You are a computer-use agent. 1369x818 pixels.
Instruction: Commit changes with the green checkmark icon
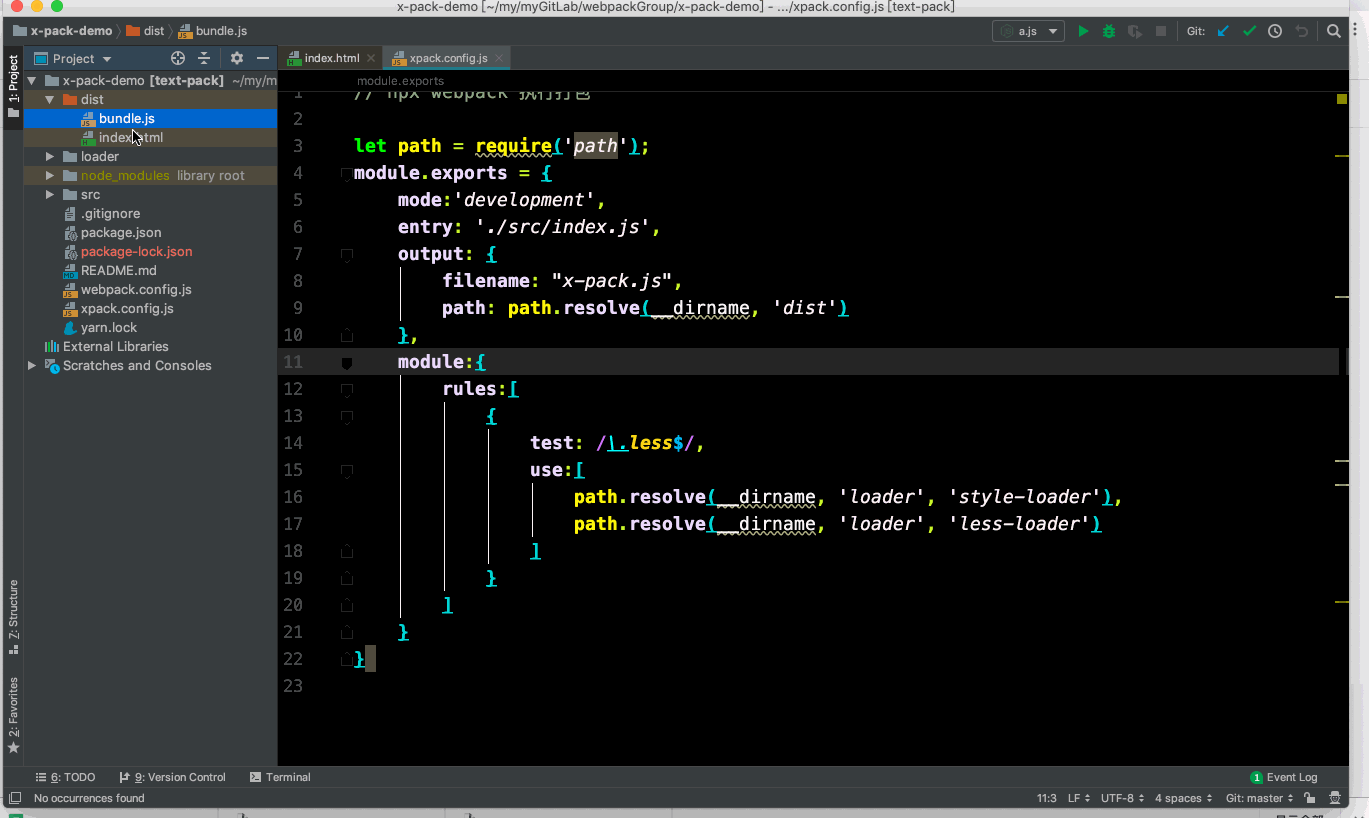point(1249,31)
